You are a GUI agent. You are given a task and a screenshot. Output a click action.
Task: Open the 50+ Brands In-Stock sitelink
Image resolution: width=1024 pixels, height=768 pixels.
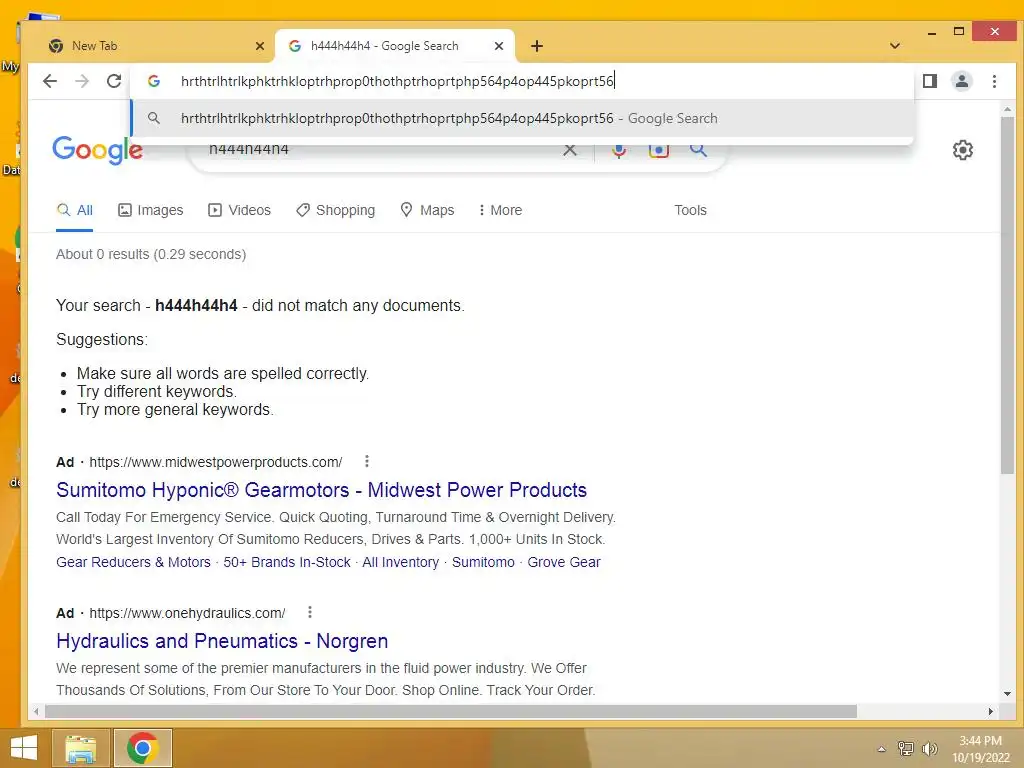(287, 562)
